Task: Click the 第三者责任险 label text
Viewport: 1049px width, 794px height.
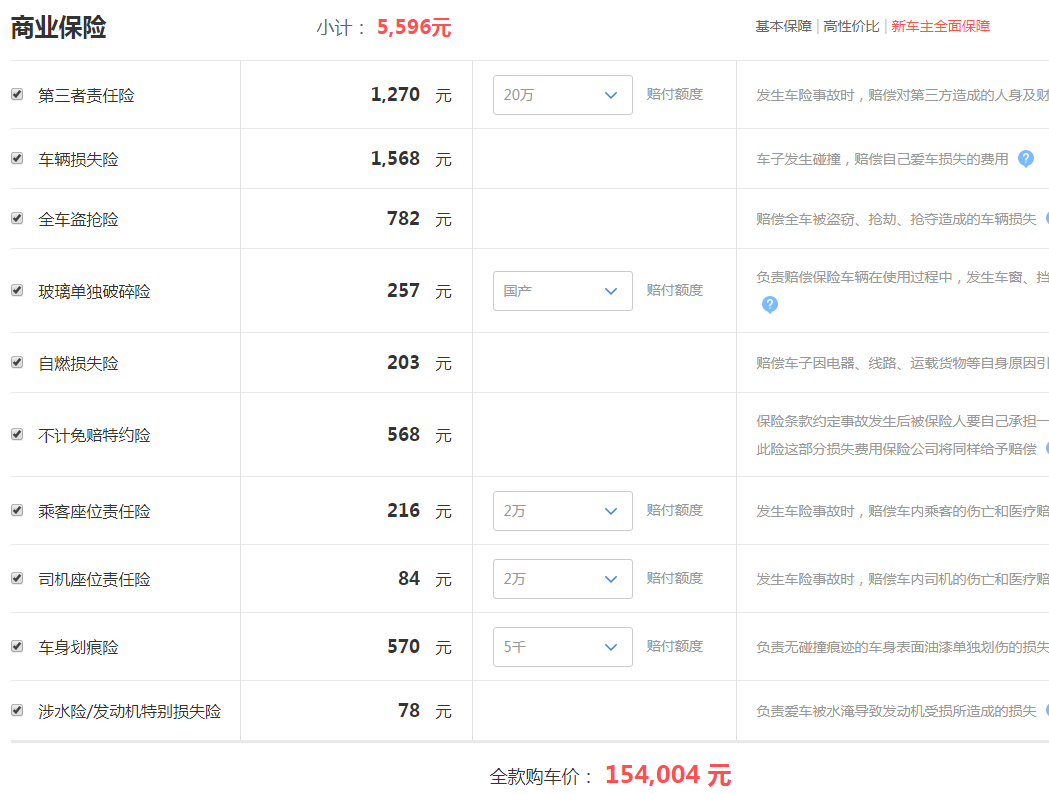Action: [x=86, y=95]
